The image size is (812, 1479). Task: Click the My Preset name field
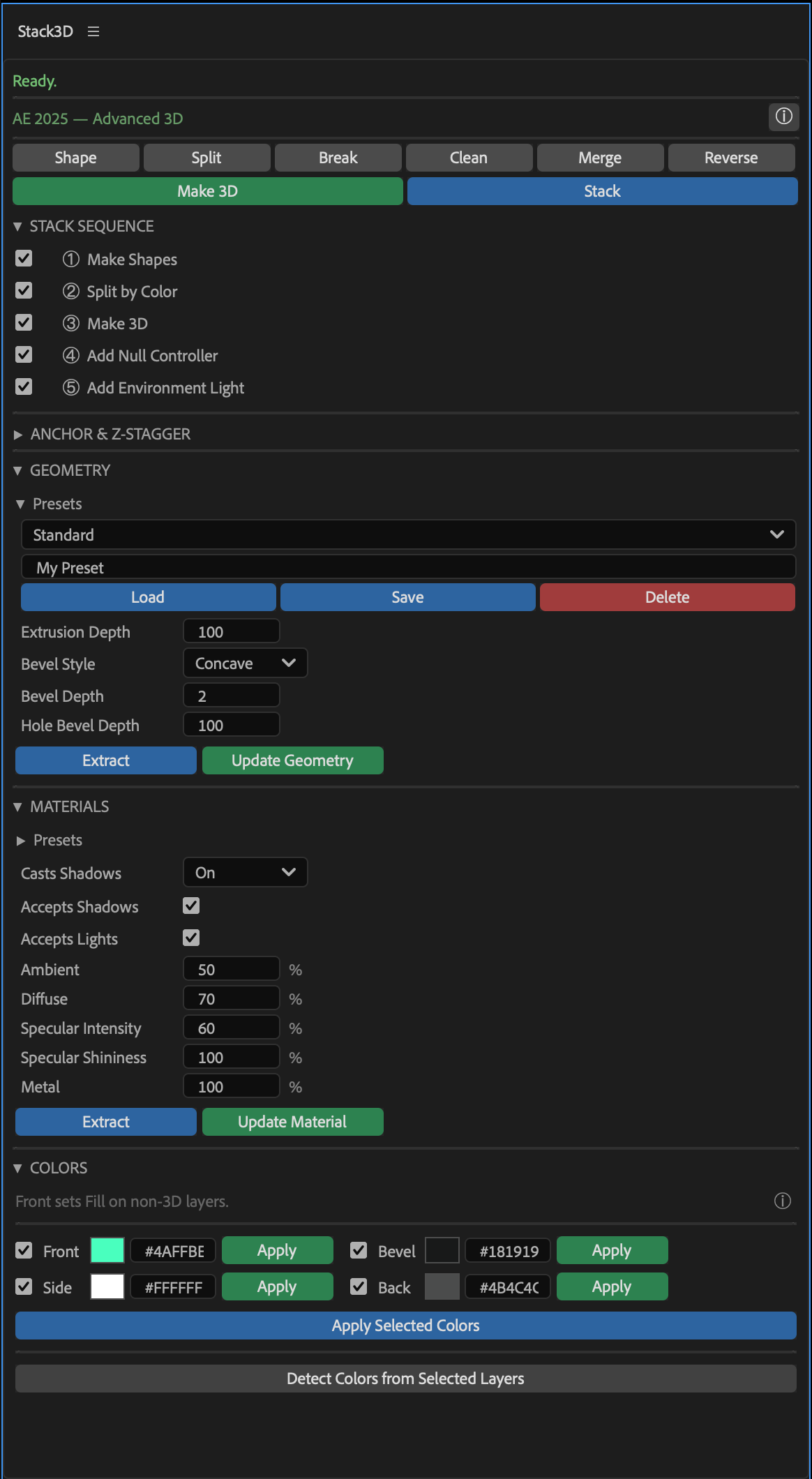click(408, 567)
